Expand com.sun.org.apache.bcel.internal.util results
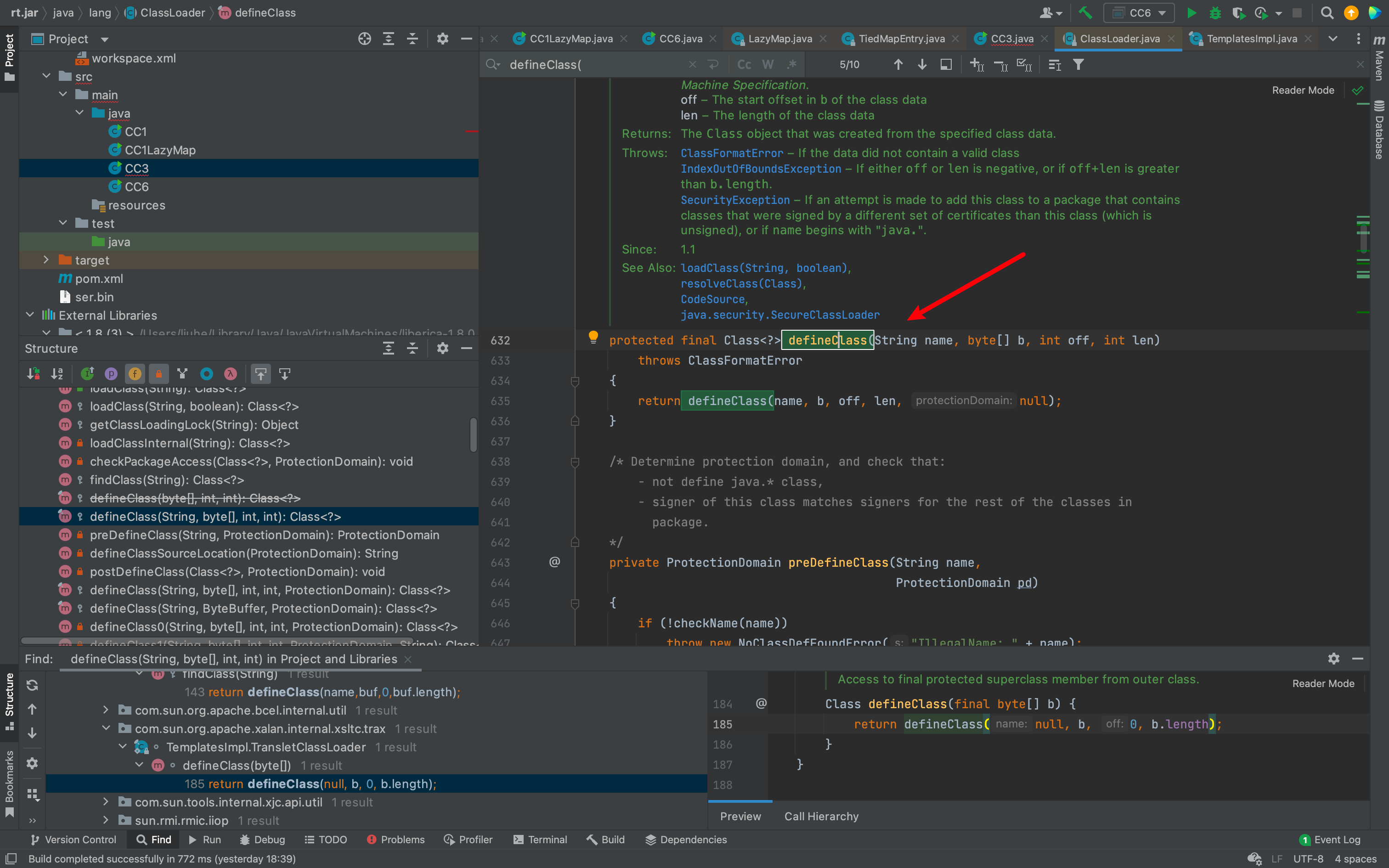 (x=106, y=710)
